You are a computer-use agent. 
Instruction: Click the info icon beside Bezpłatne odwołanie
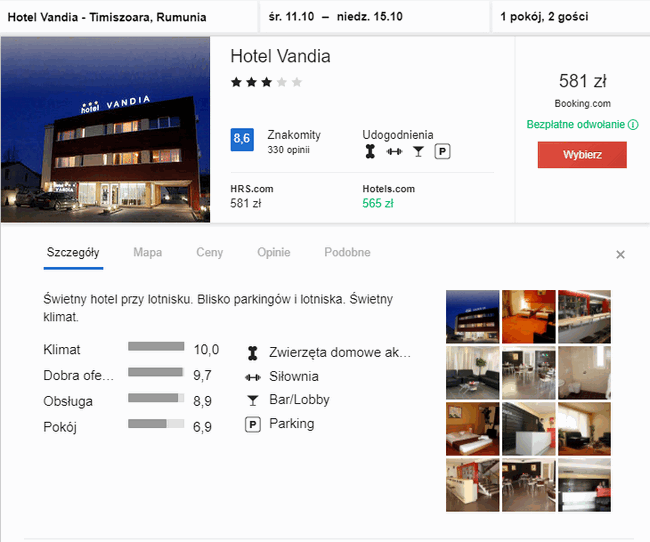[633, 125]
